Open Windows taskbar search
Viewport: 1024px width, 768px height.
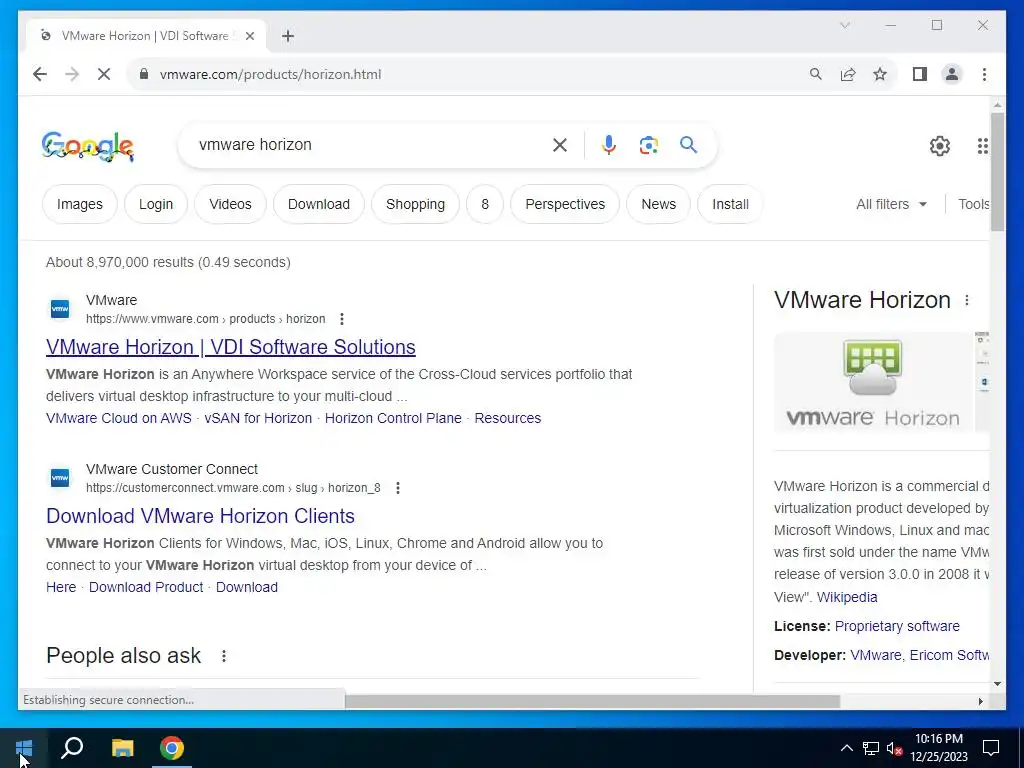click(x=72, y=748)
